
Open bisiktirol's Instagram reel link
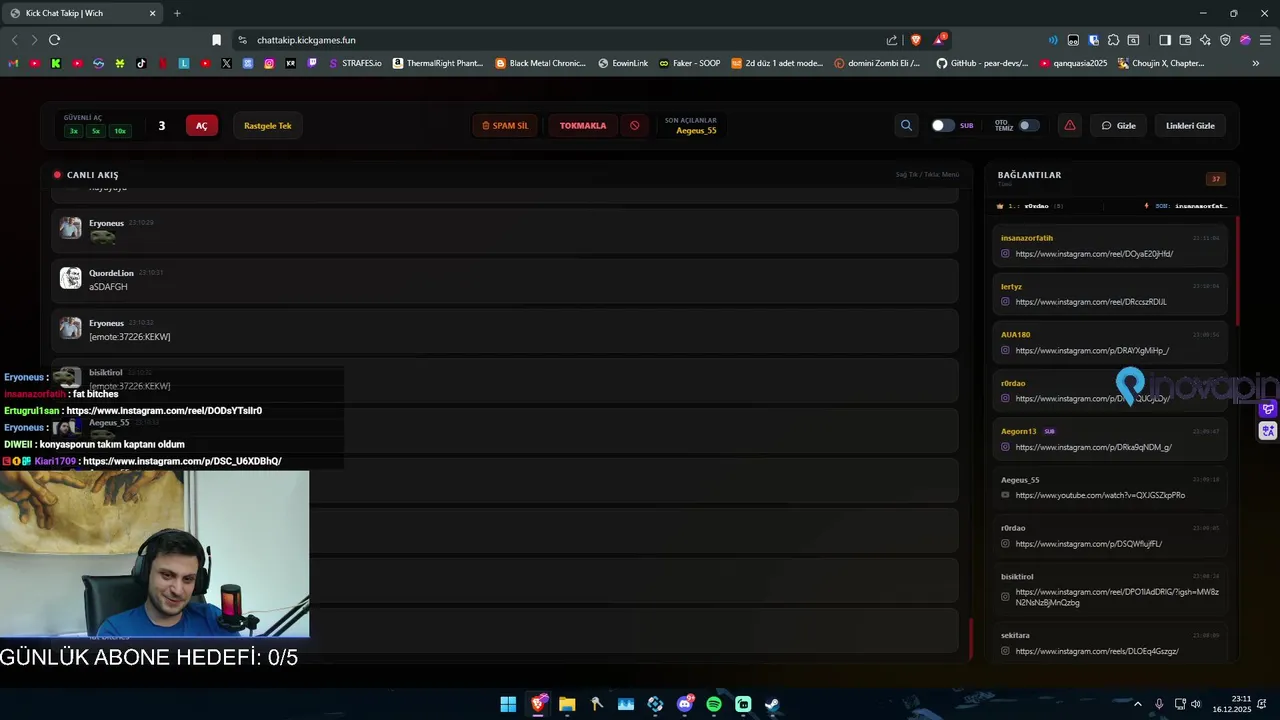(1117, 597)
